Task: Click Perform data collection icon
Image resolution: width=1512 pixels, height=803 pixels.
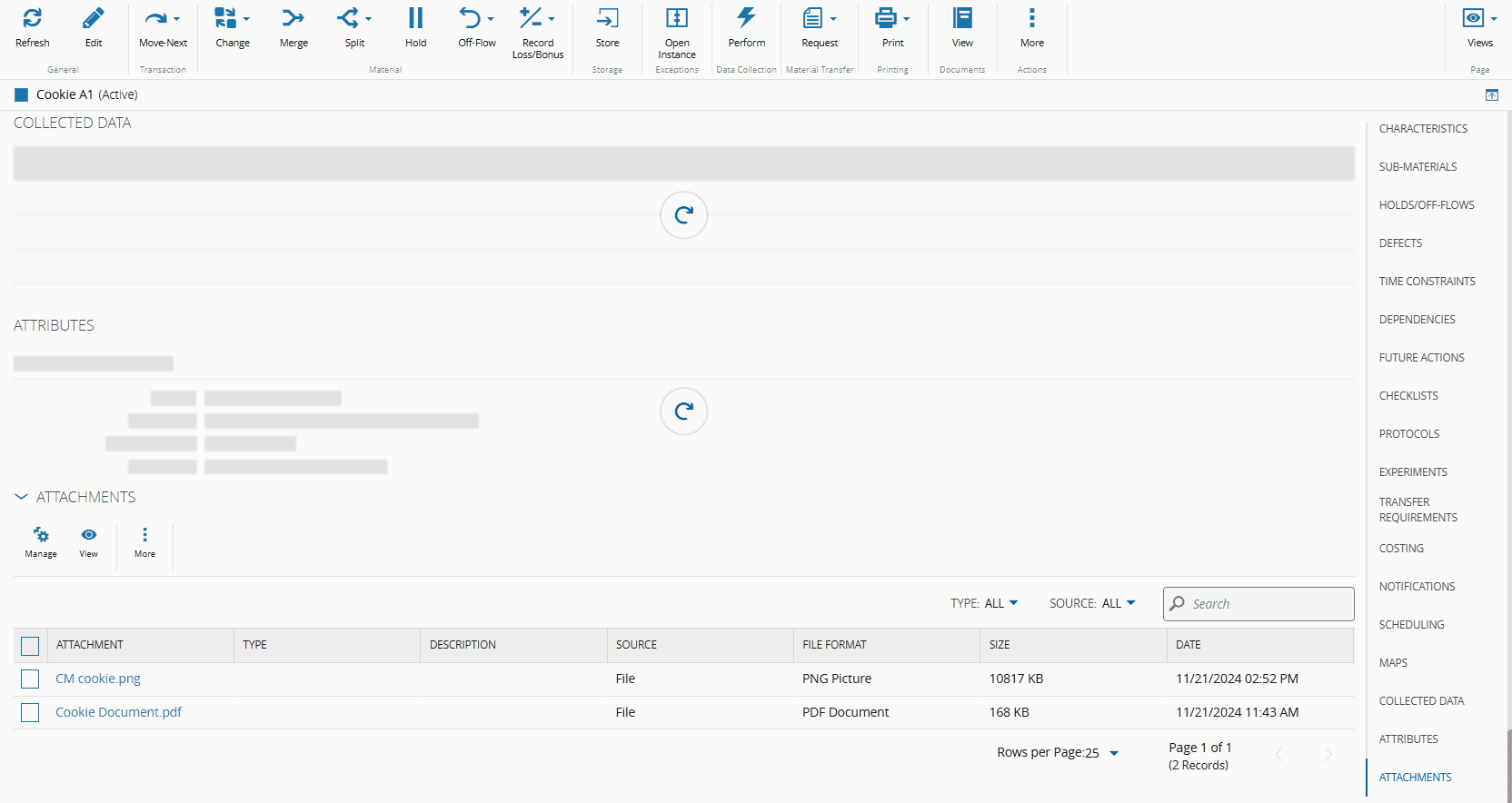Action: [x=746, y=19]
